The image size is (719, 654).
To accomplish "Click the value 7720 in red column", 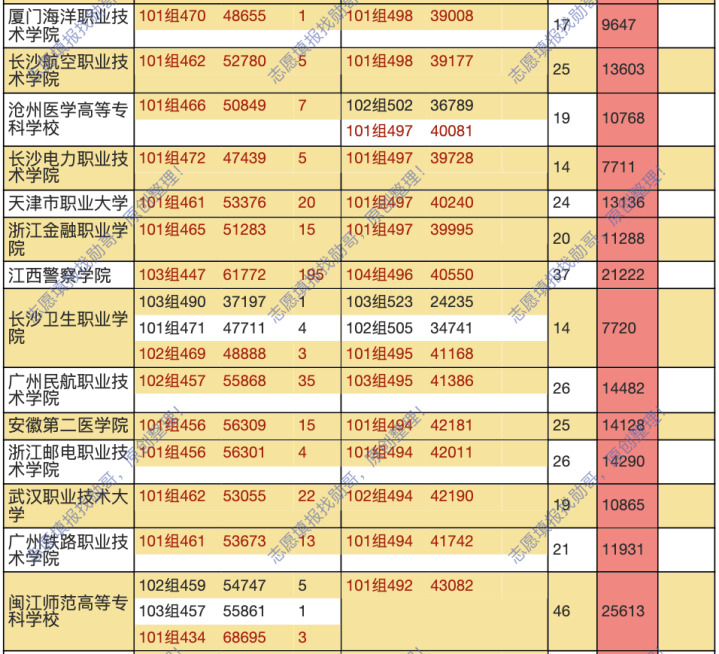I will (x=619, y=328).
